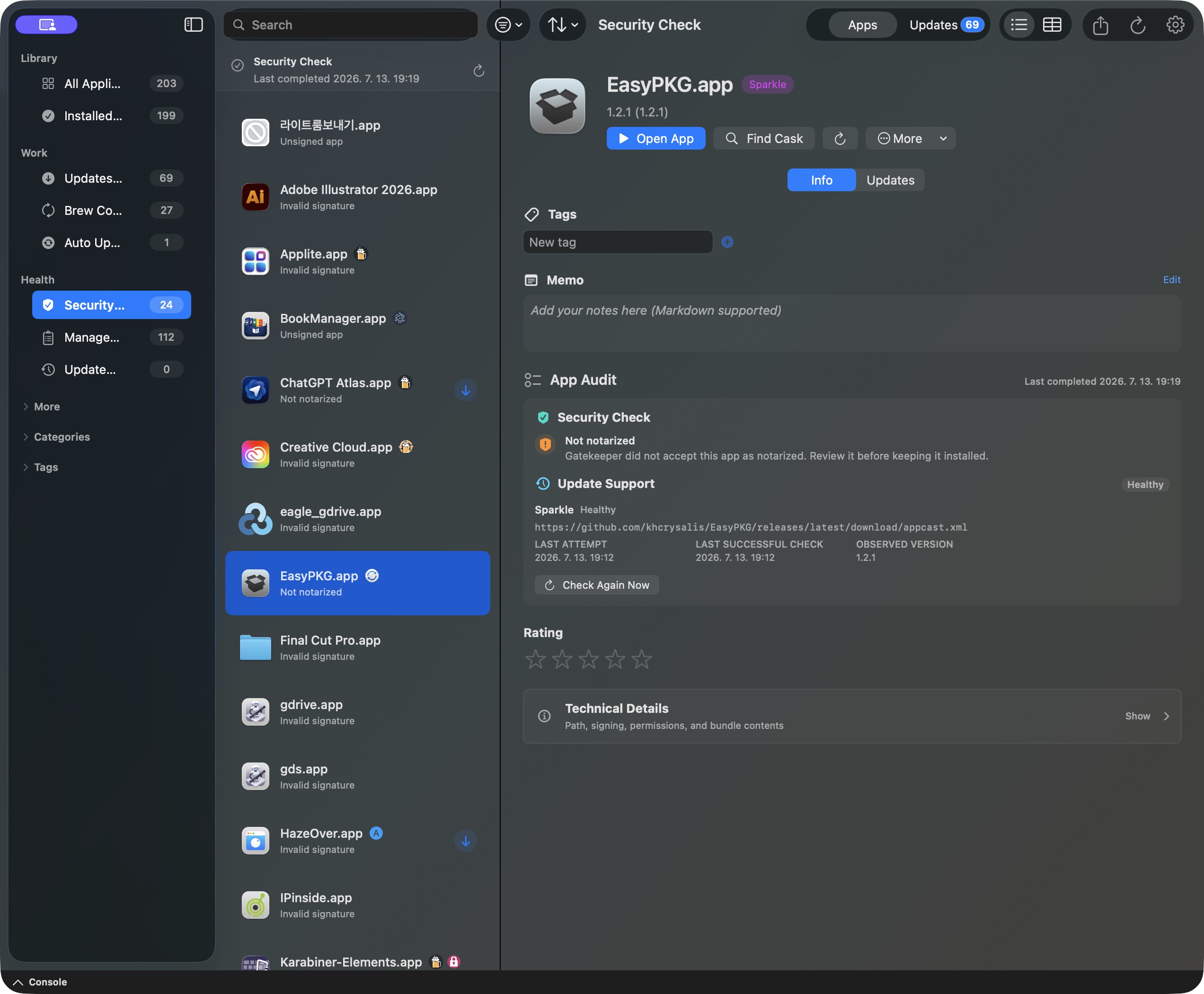Download update for HazeOver.app
The width and height of the screenshot is (1204, 994).
point(465,841)
